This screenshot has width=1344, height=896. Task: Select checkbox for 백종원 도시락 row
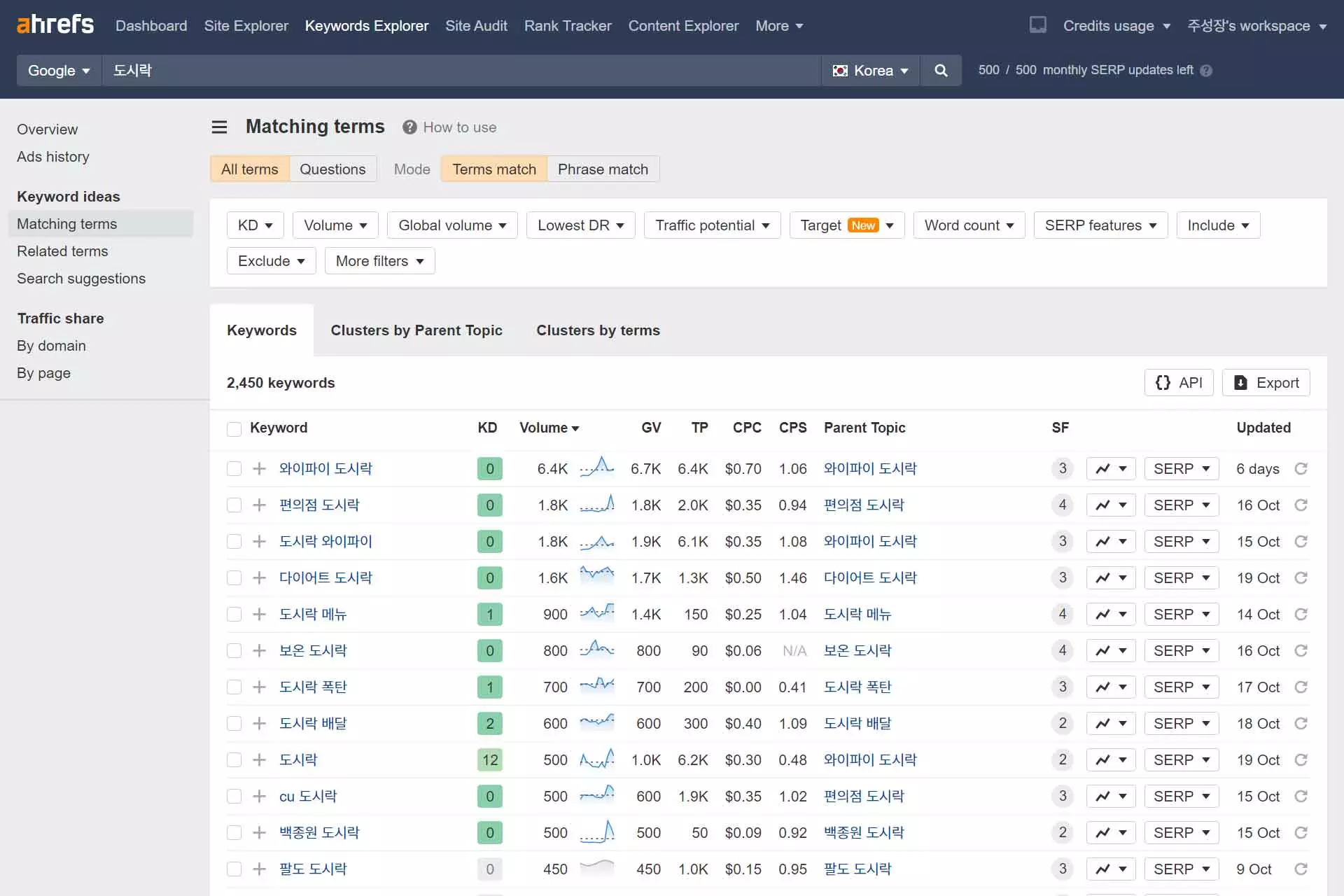coord(234,833)
